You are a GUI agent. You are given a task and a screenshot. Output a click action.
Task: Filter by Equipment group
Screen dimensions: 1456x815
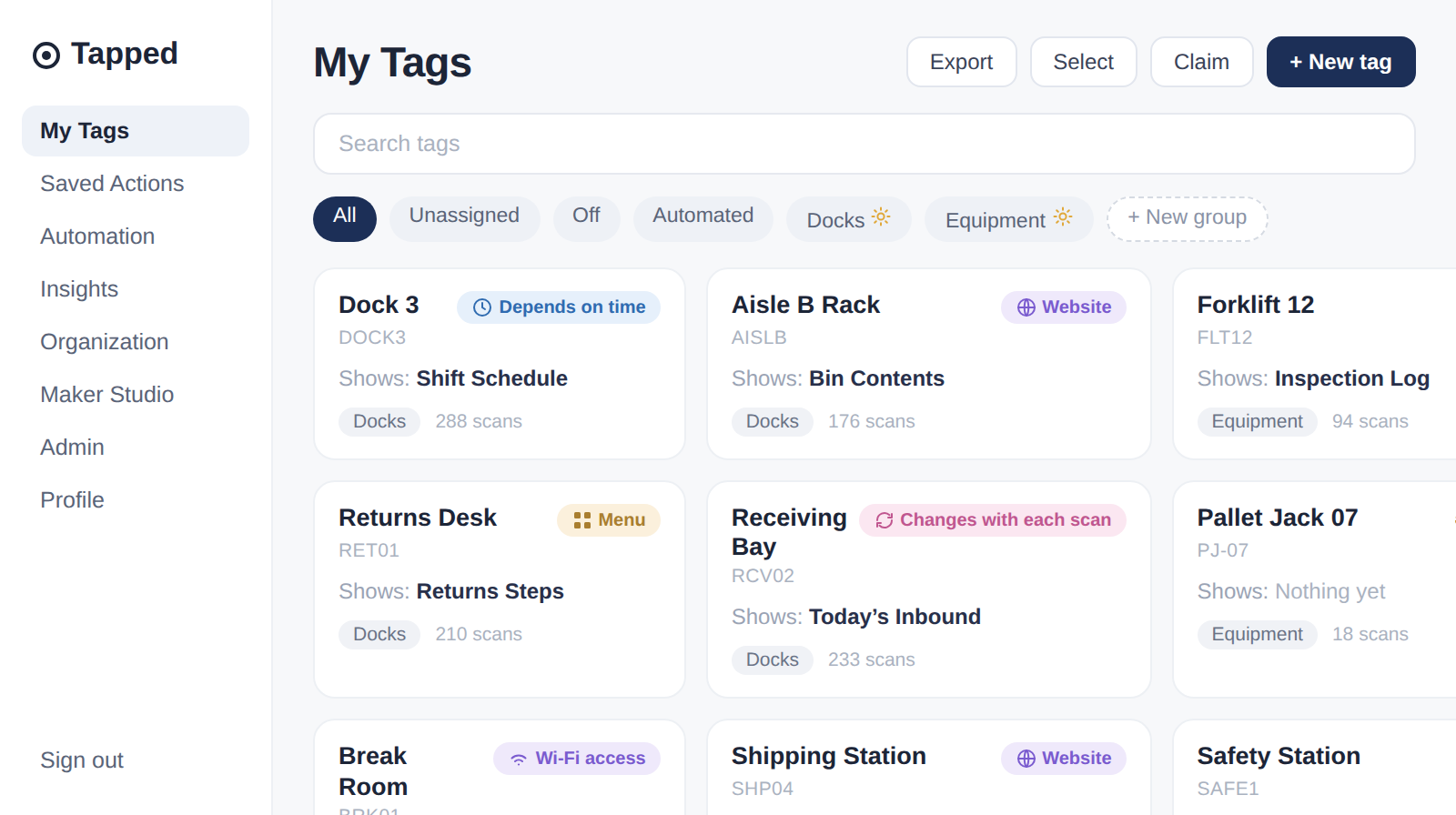(x=1008, y=218)
